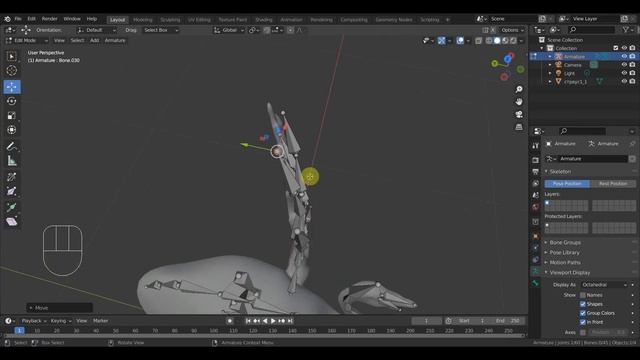
Task: Select the Bone Size tool
Action: [11, 191]
